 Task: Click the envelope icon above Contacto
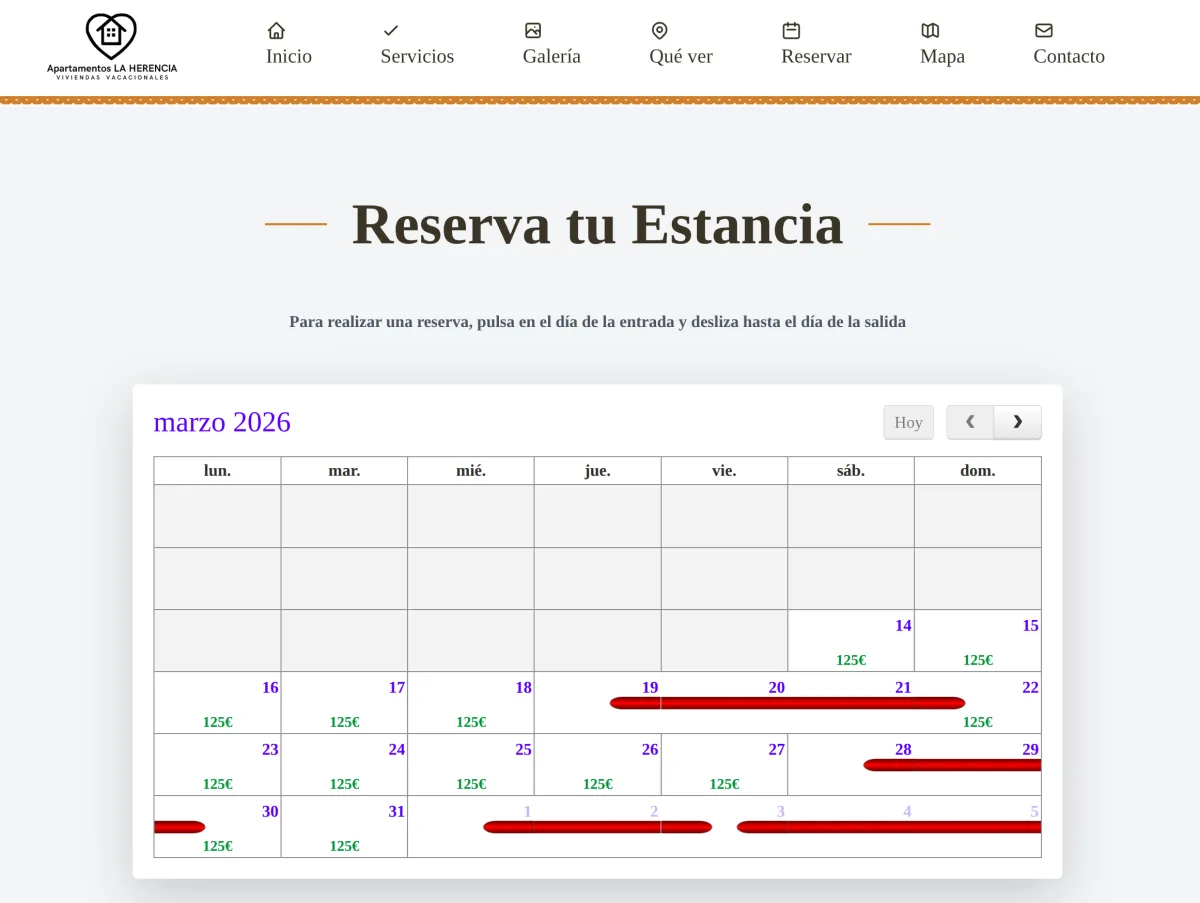1044,29
